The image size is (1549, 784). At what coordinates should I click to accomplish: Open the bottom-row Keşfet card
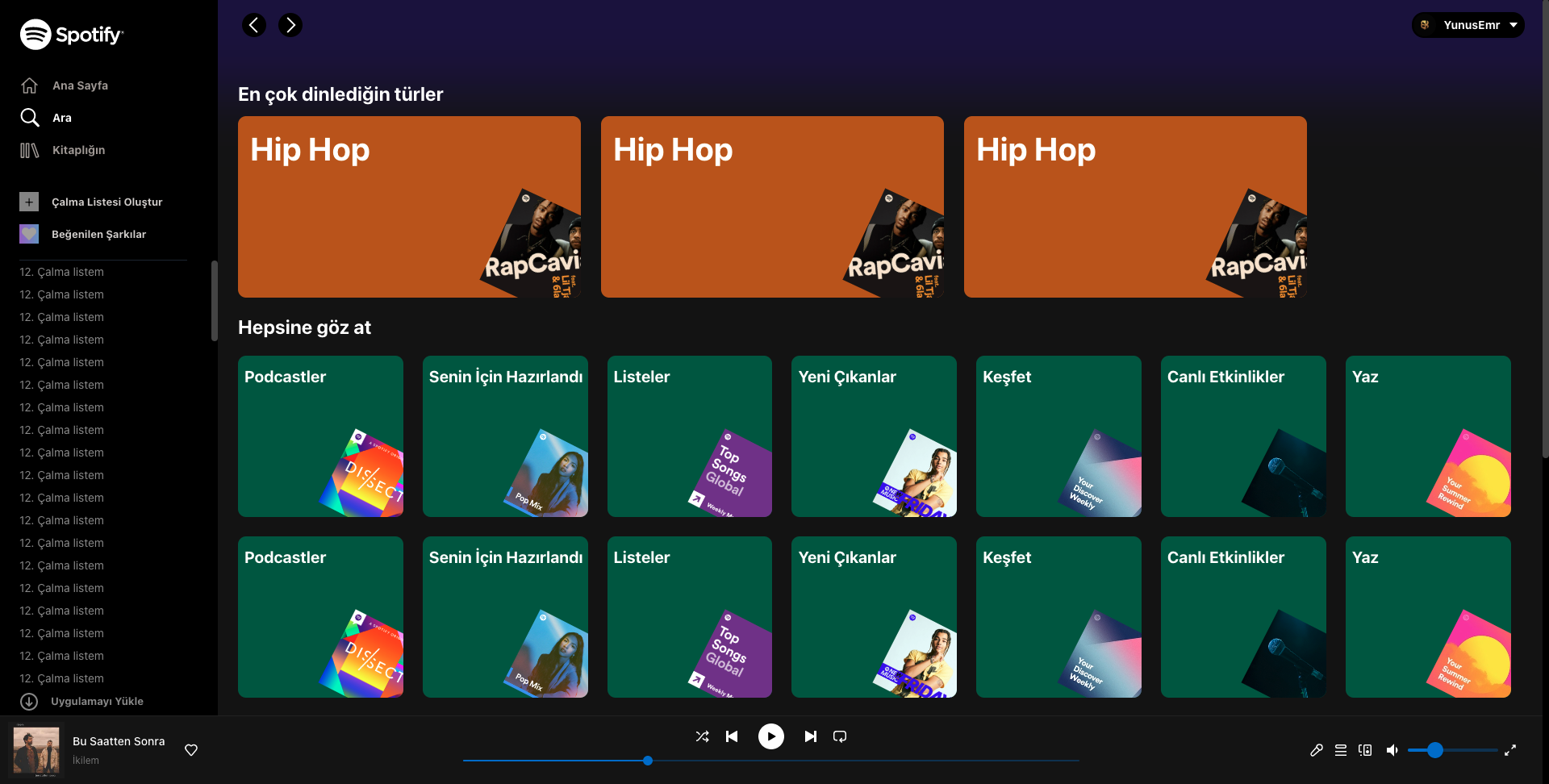[1058, 617]
